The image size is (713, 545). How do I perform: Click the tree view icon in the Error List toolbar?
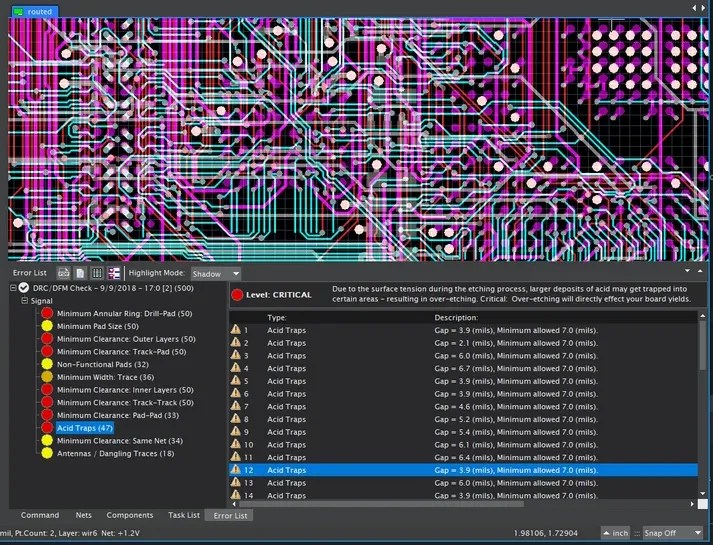[114, 273]
